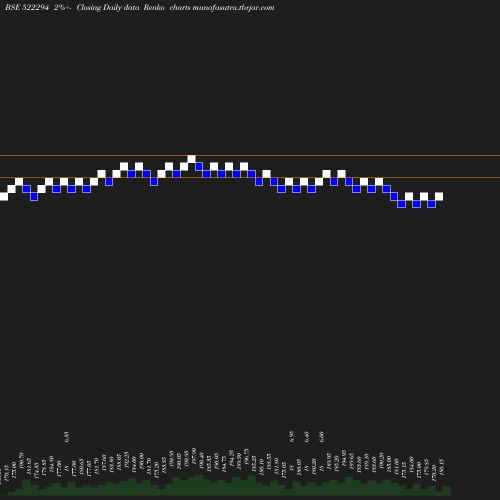Click the word "Renko" in the title
Image resolution: width=500 pixels, height=500 pixels.
(x=154, y=7)
